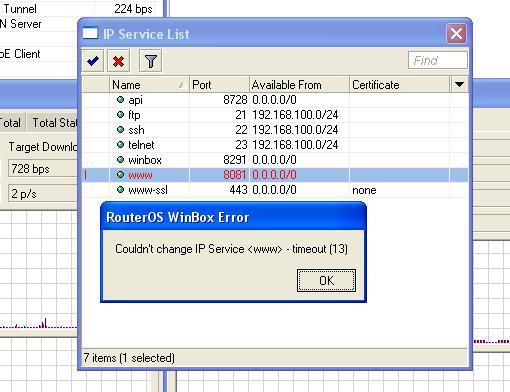Open the funnel Filter tool
Screen dimensions: 510x392
click(150, 61)
